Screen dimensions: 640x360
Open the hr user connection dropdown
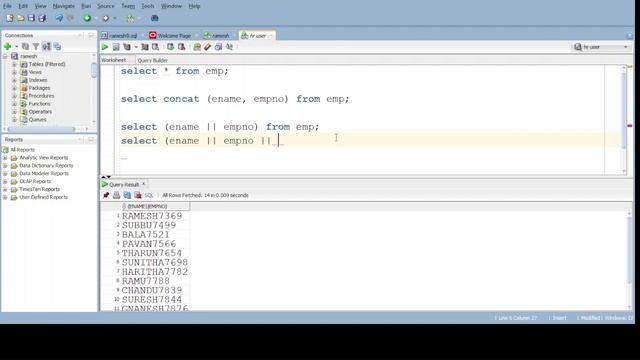[x=601, y=47]
